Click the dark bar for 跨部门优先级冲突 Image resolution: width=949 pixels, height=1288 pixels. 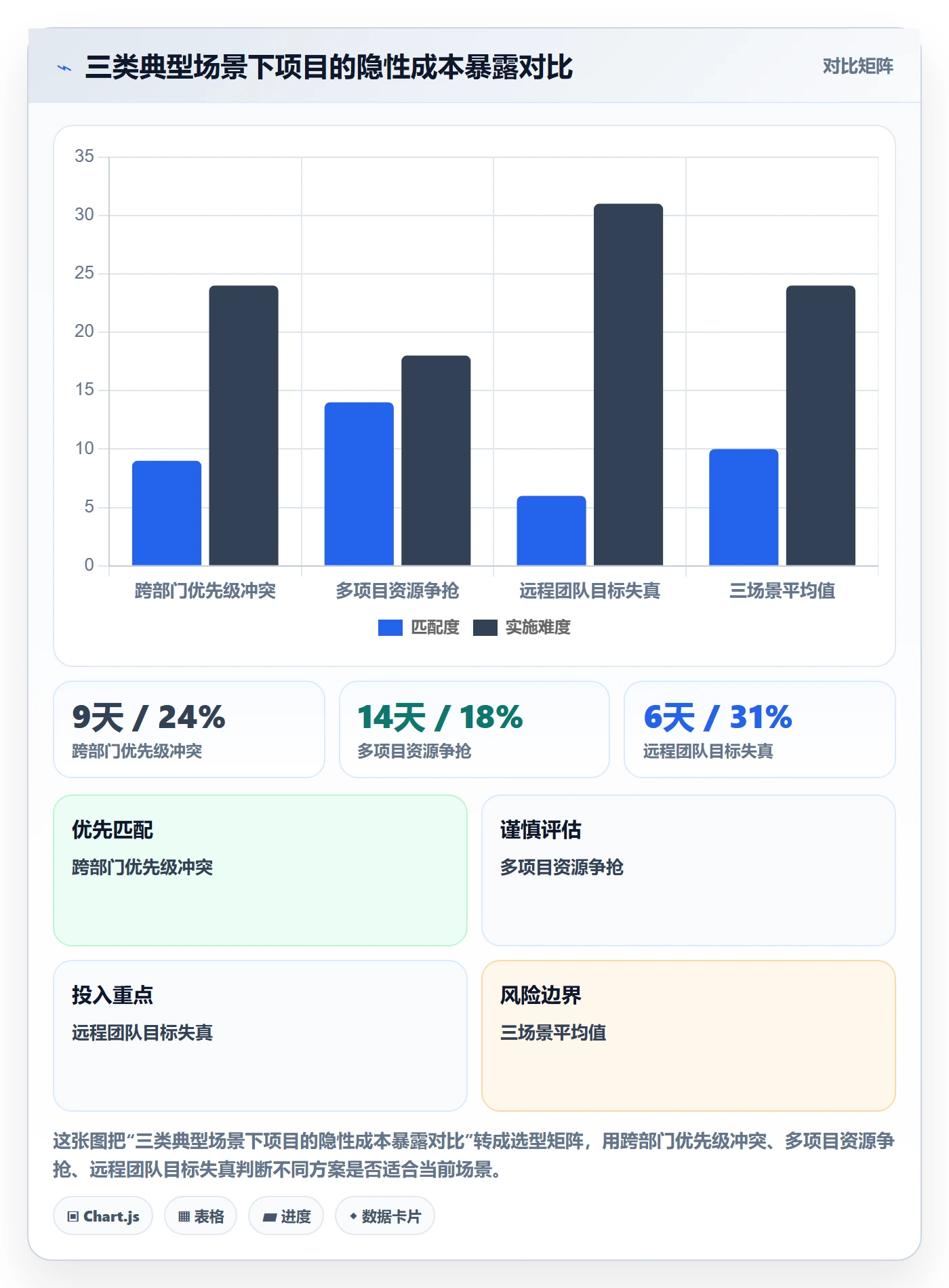[243, 426]
